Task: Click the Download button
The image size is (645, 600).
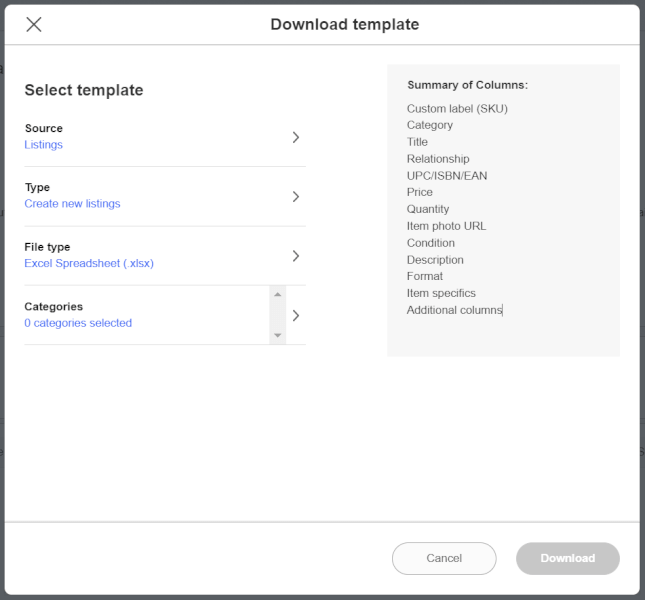Action: 568,558
